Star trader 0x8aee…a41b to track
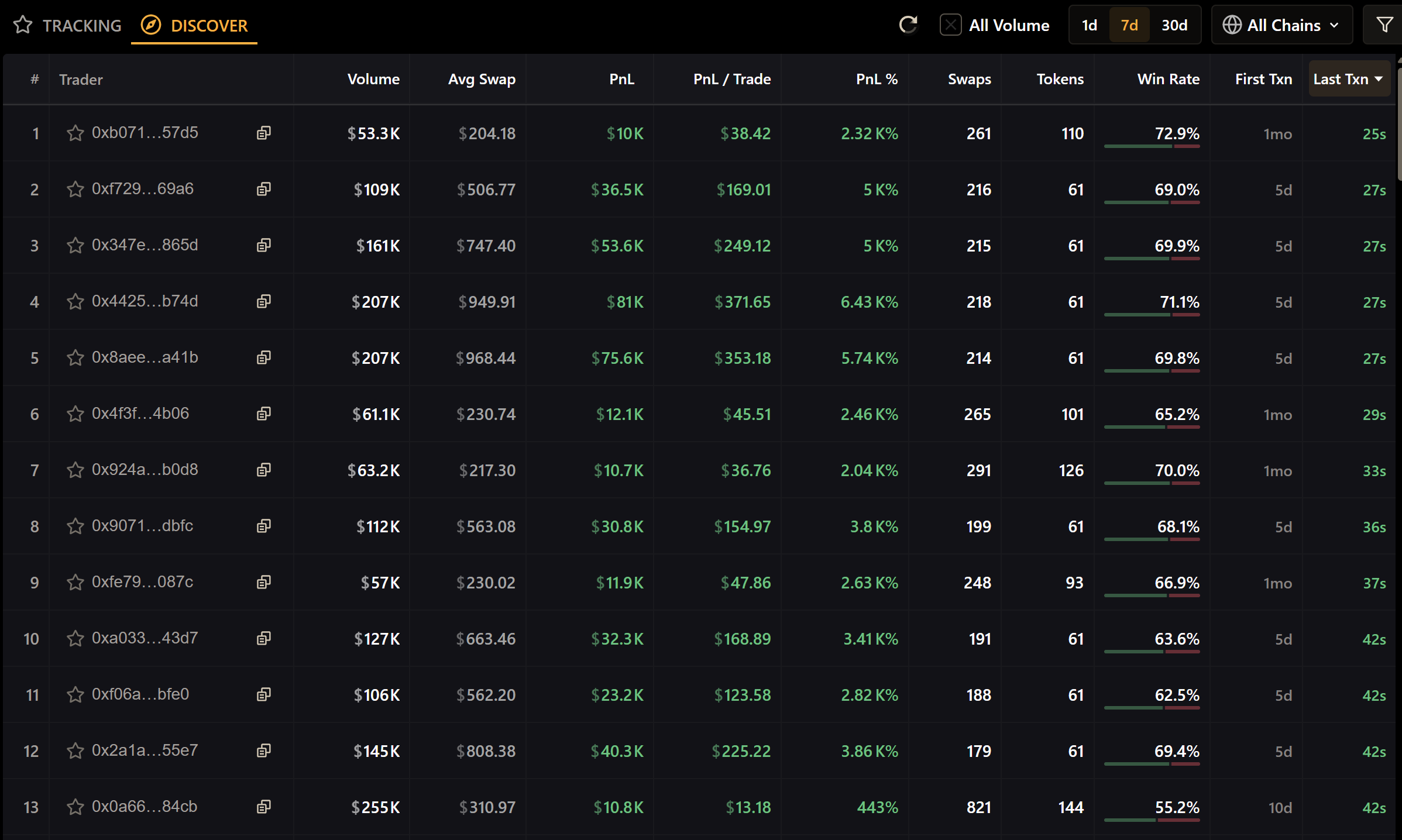1402x840 pixels. pyautogui.click(x=75, y=358)
